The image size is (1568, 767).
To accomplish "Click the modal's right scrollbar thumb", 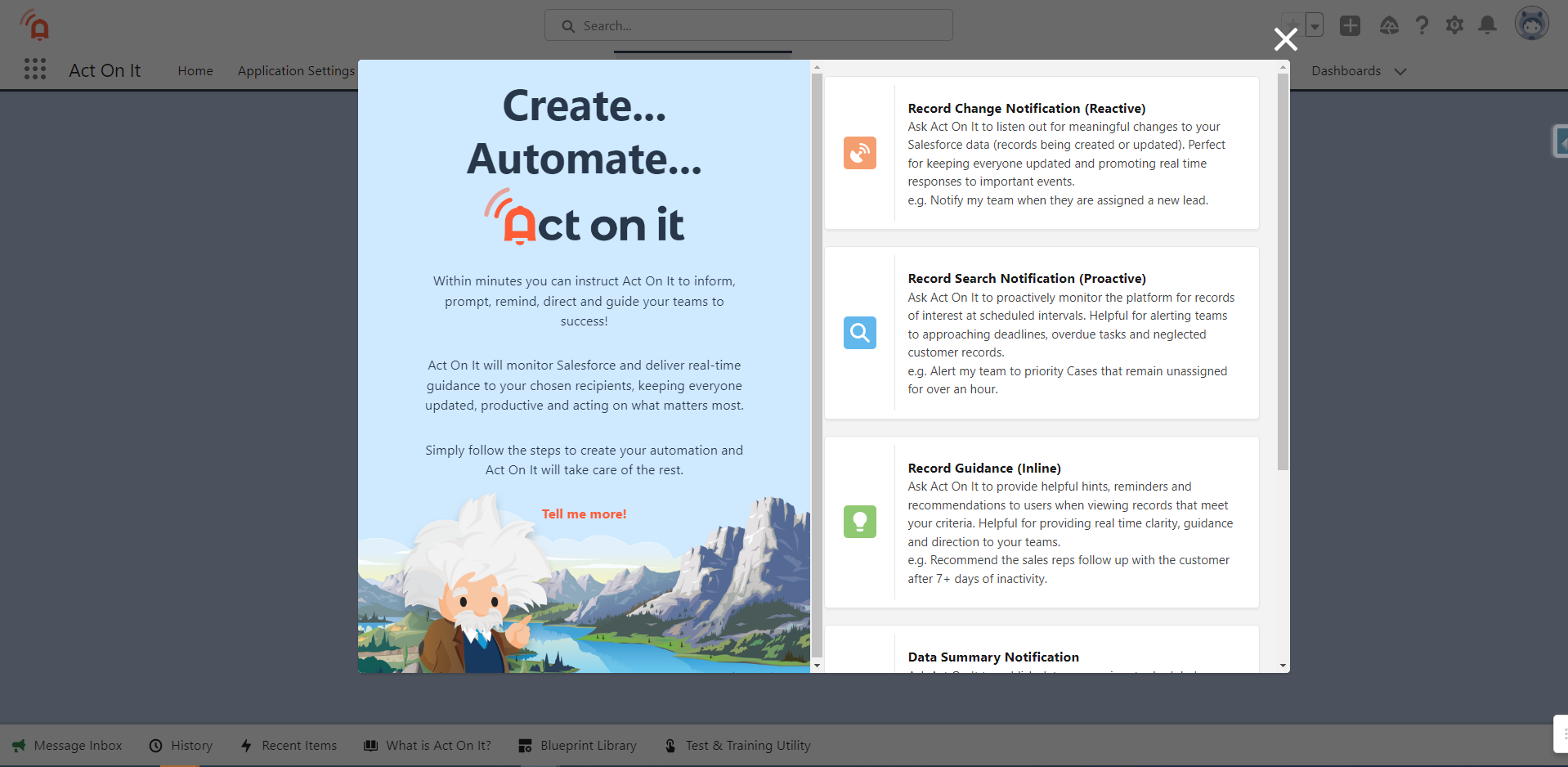I will pos(1284,271).
